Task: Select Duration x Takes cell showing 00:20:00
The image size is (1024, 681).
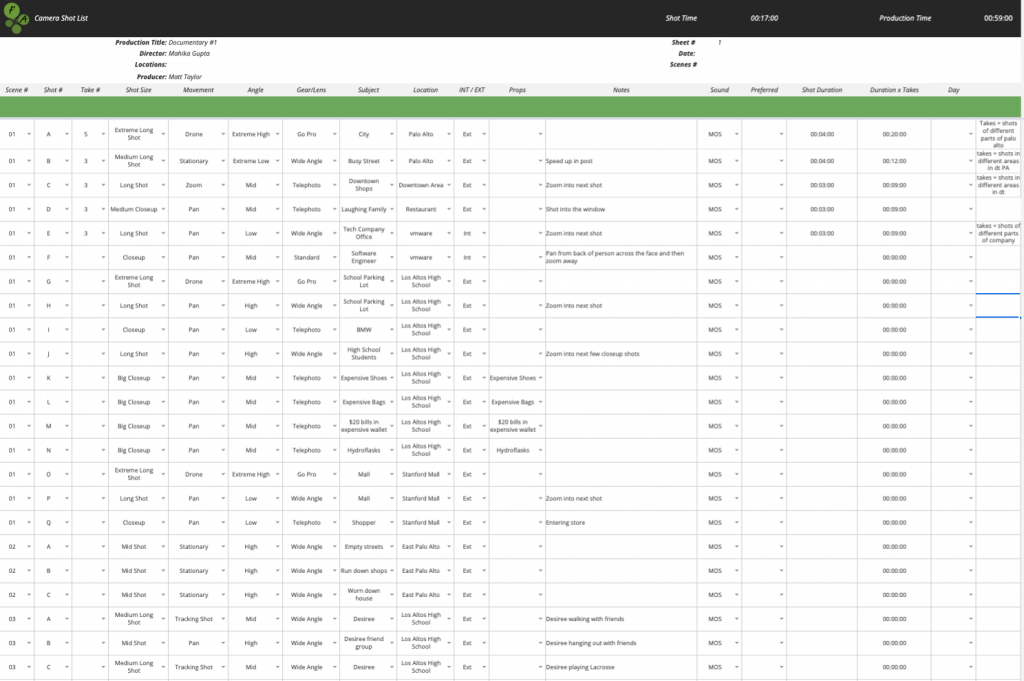Action: (892, 133)
